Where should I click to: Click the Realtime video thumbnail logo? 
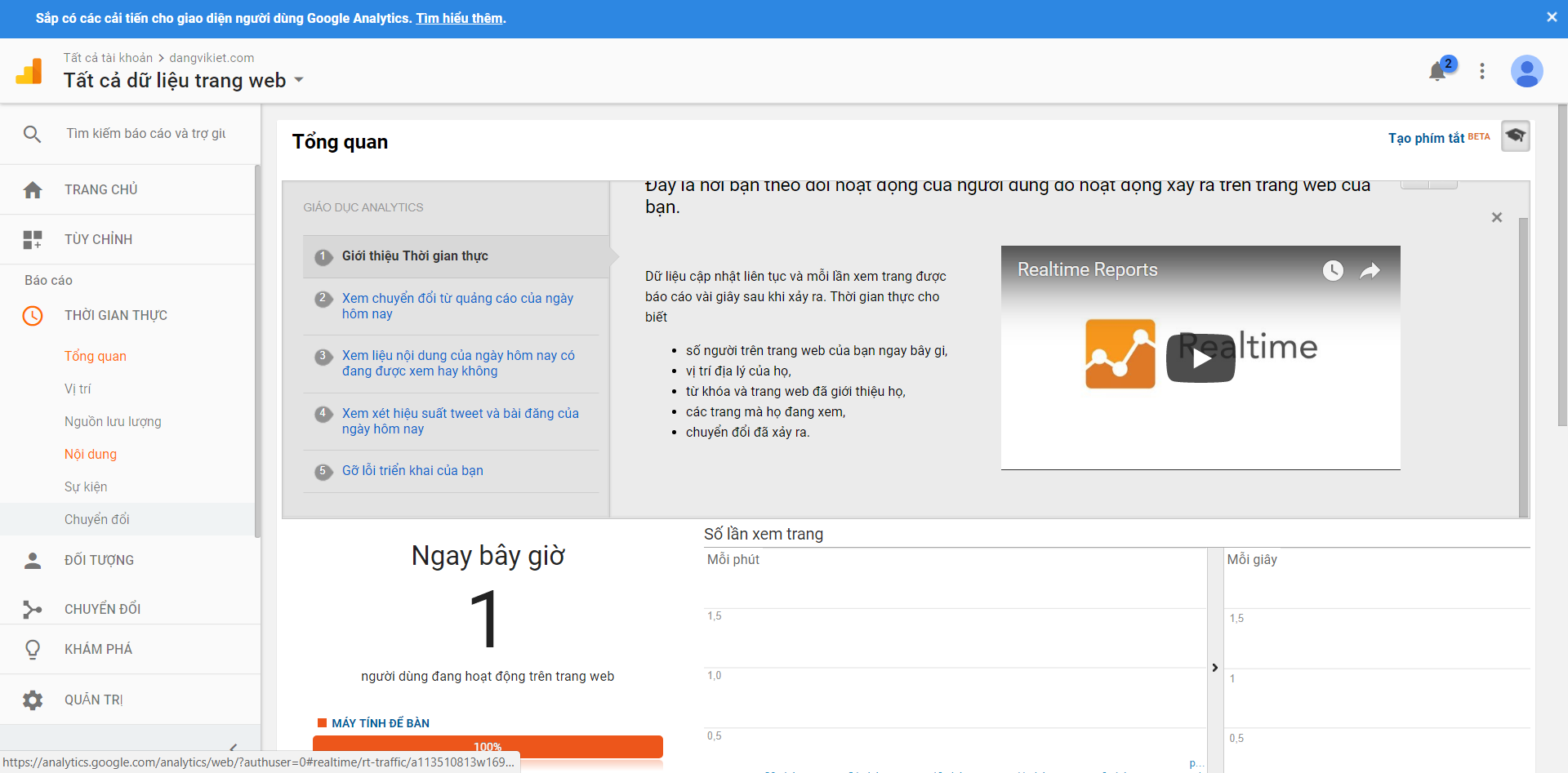tap(1120, 354)
